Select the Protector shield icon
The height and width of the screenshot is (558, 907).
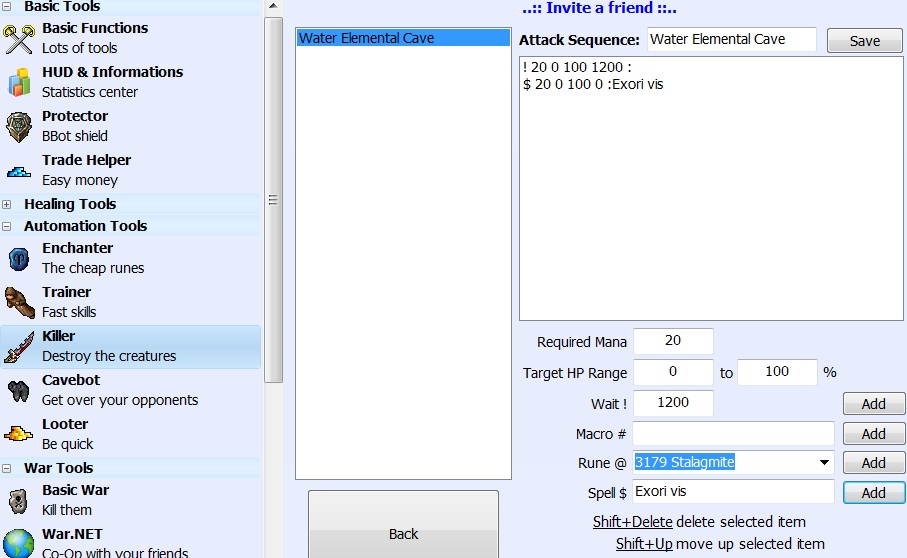pos(19,126)
